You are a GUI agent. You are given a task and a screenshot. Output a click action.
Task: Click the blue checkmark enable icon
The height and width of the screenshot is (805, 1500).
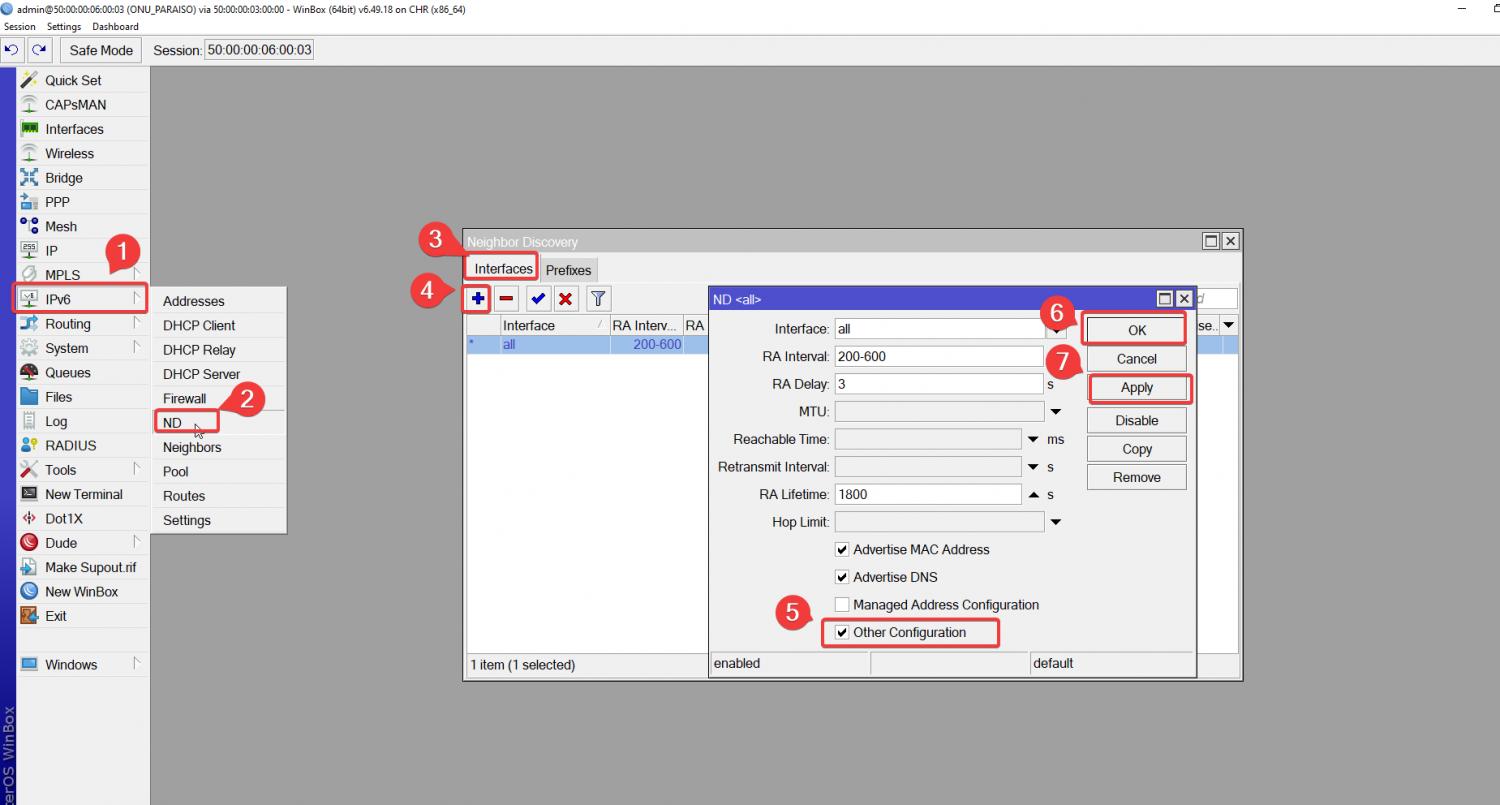pyautogui.click(x=538, y=298)
